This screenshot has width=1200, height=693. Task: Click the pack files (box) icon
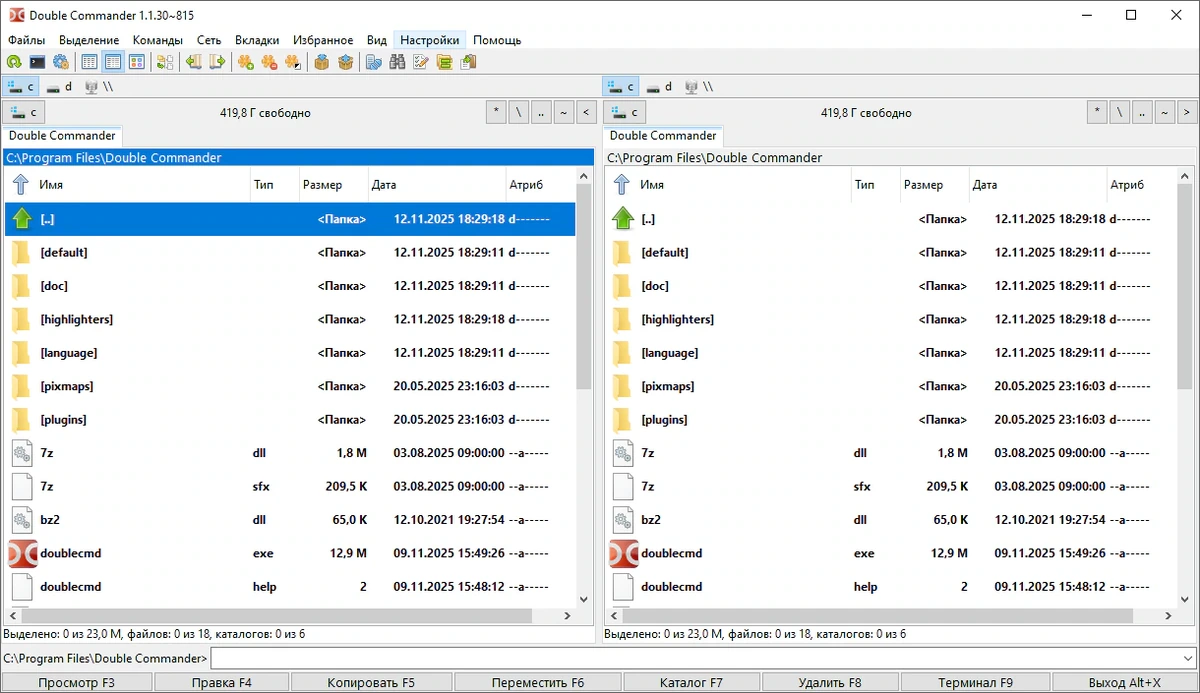click(x=322, y=62)
